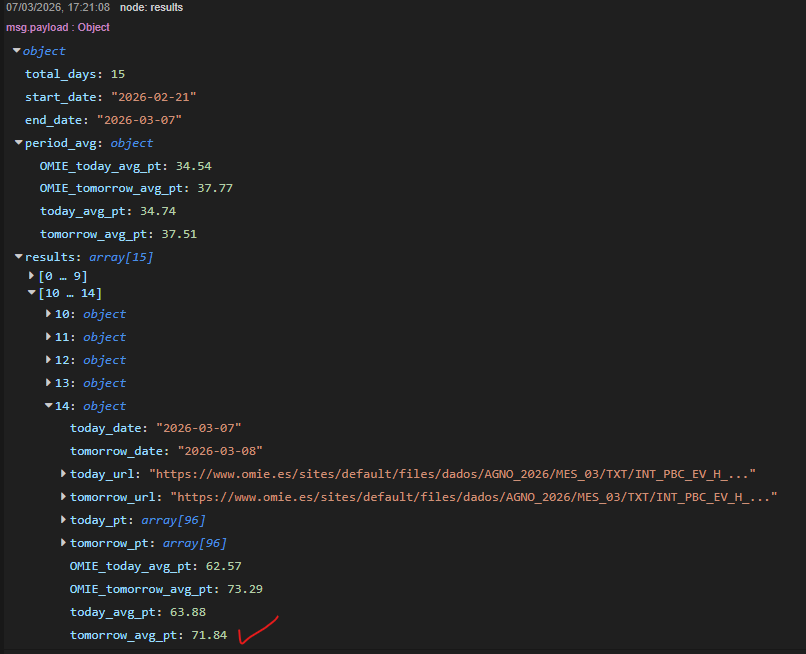The image size is (806, 654).
Task: Collapse array item 14
Action: (x=48, y=406)
